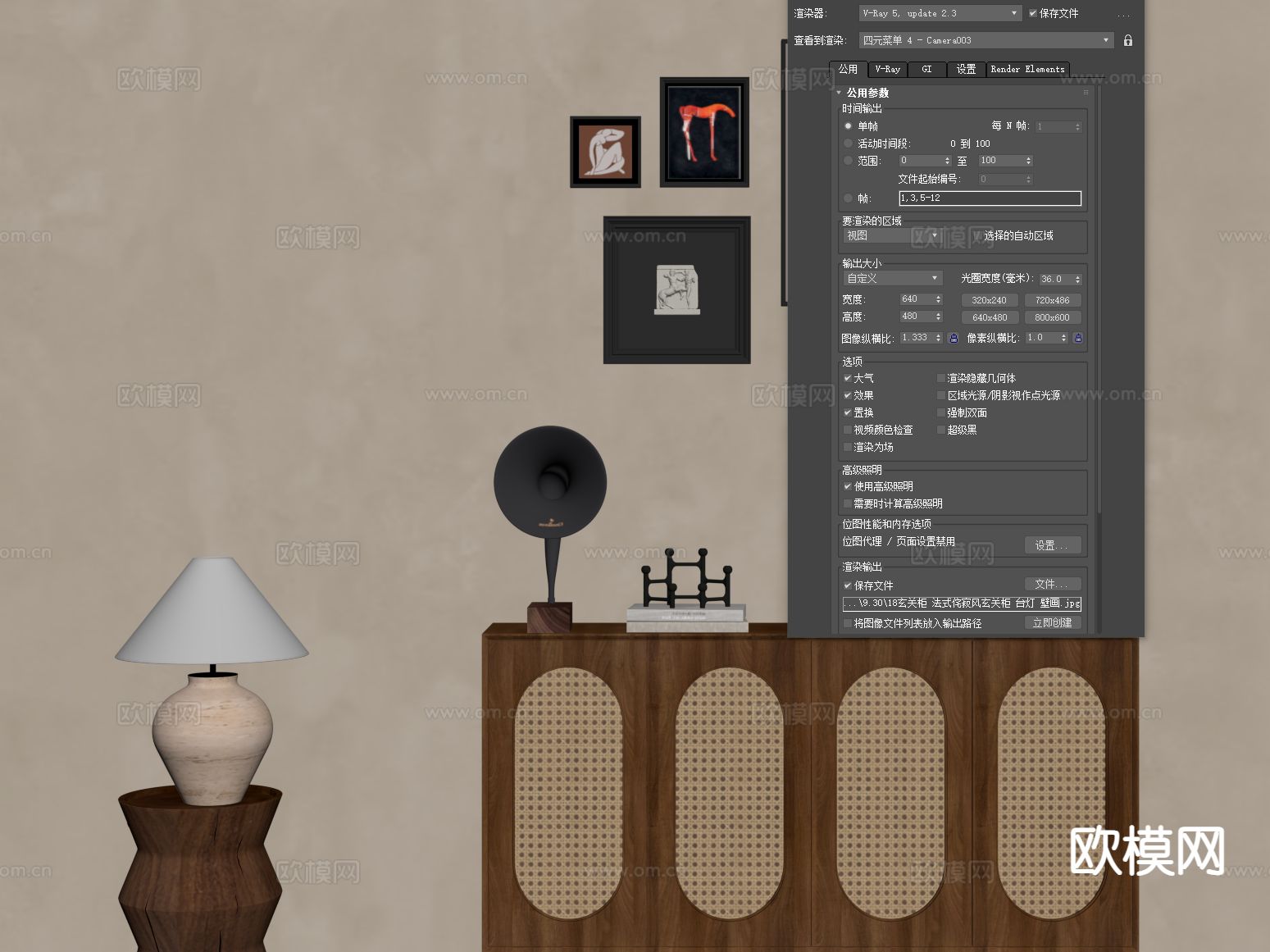This screenshot has height=952, width=1270.
Task: Open the bitmap proxy 设置... button
Action: pos(1052,545)
